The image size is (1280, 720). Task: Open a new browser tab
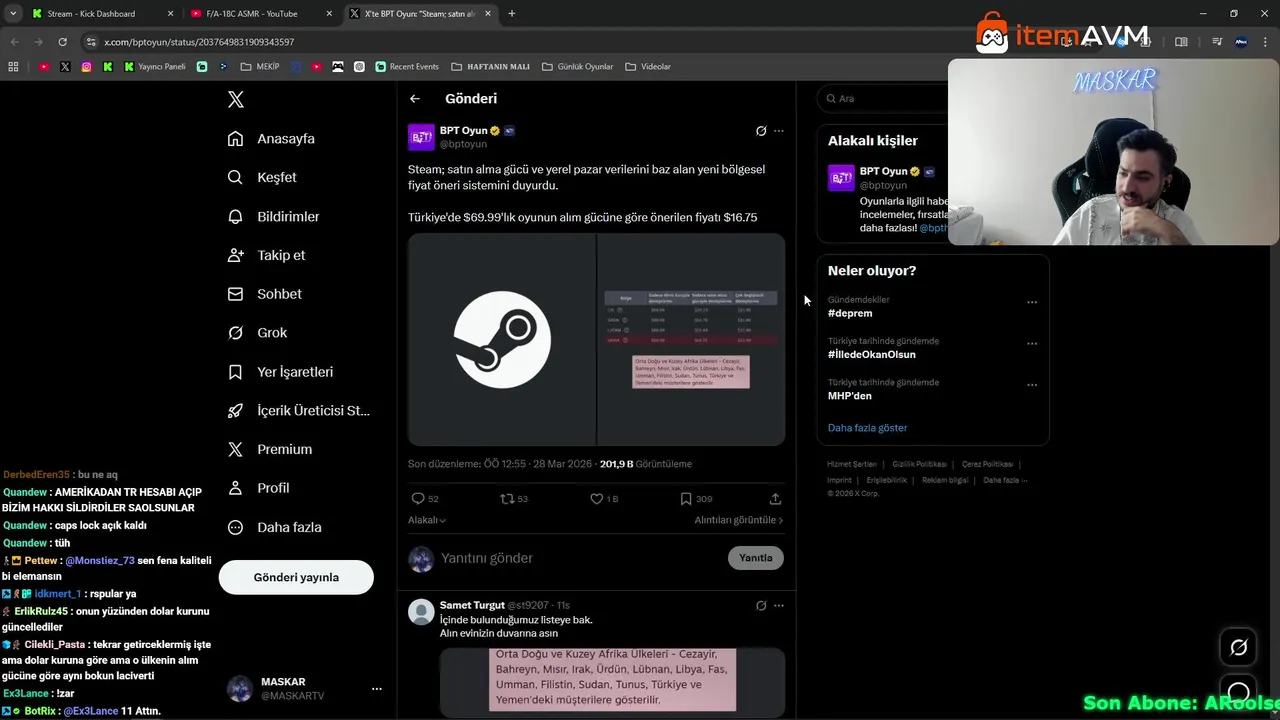click(x=512, y=14)
